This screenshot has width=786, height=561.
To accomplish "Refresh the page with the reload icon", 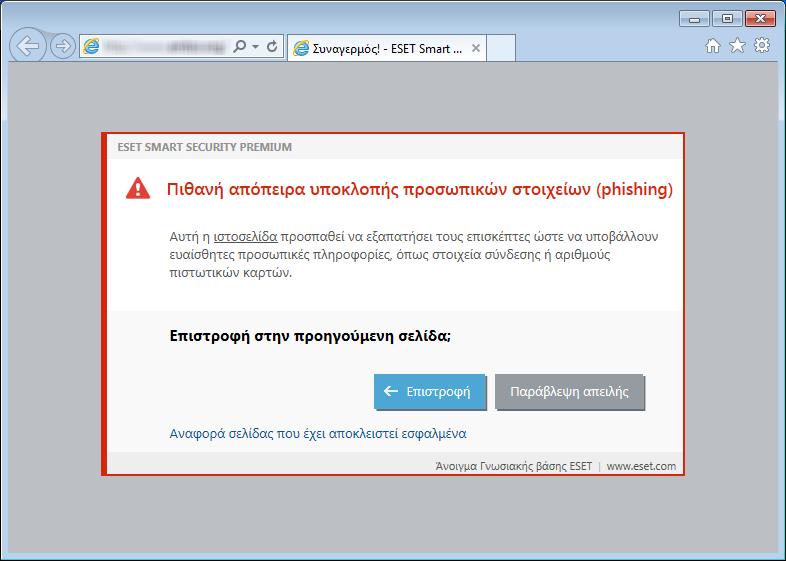I will 272,47.
